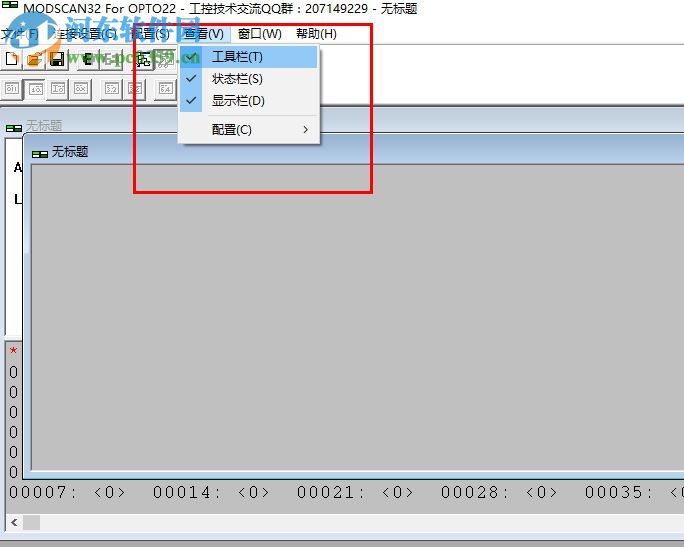The image size is (684, 547).
Task: Open the 连接设置(C) menu
Action: pyautogui.click(x=84, y=34)
